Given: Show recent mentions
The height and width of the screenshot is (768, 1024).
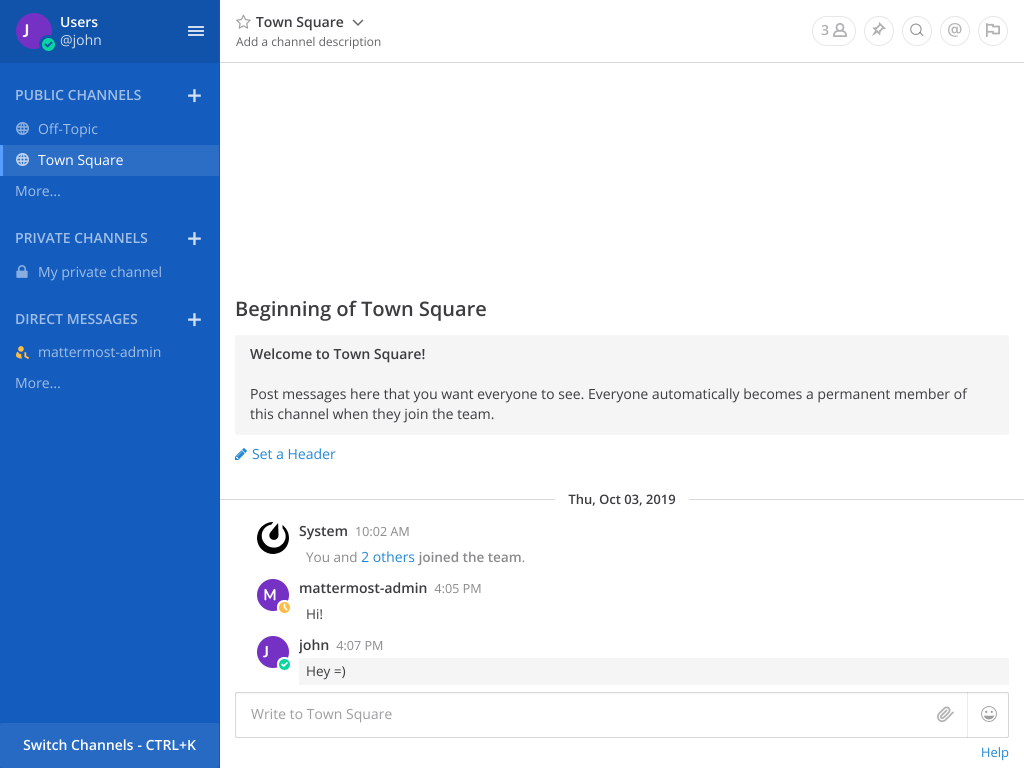Looking at the screenshot, I should (954, 30).
